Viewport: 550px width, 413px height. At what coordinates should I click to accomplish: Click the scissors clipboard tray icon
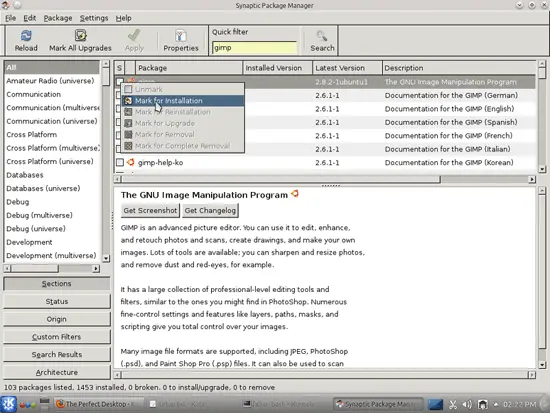pyautogui.click(x=453, y=405)
